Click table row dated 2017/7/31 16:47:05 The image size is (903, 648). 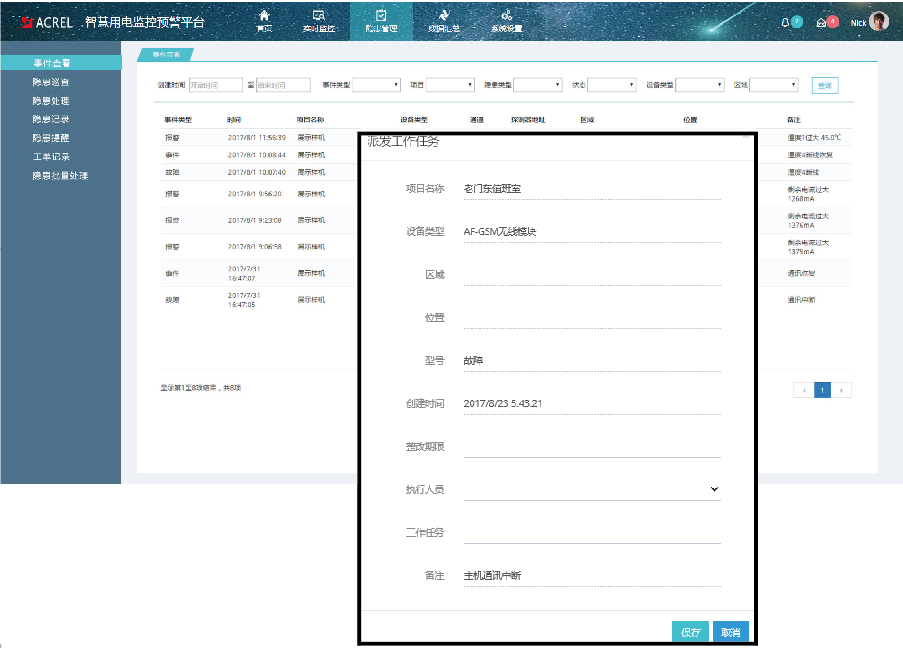(259, 300)
